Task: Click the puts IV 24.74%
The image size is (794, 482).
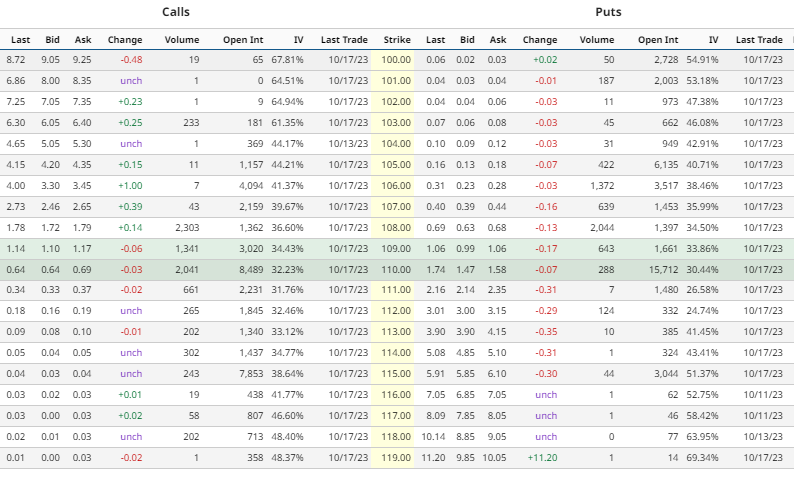Action: [x=702, y=311]
